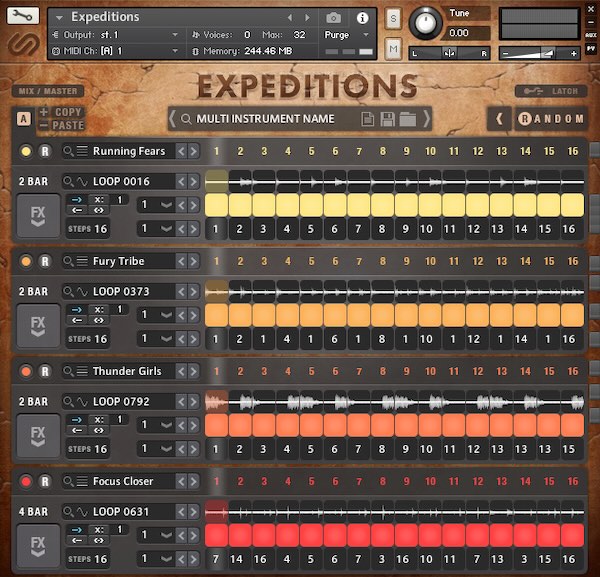This screenshot has width=600, height=577.
Task: Toggle the Mute M button
Action: pos(393,49)
